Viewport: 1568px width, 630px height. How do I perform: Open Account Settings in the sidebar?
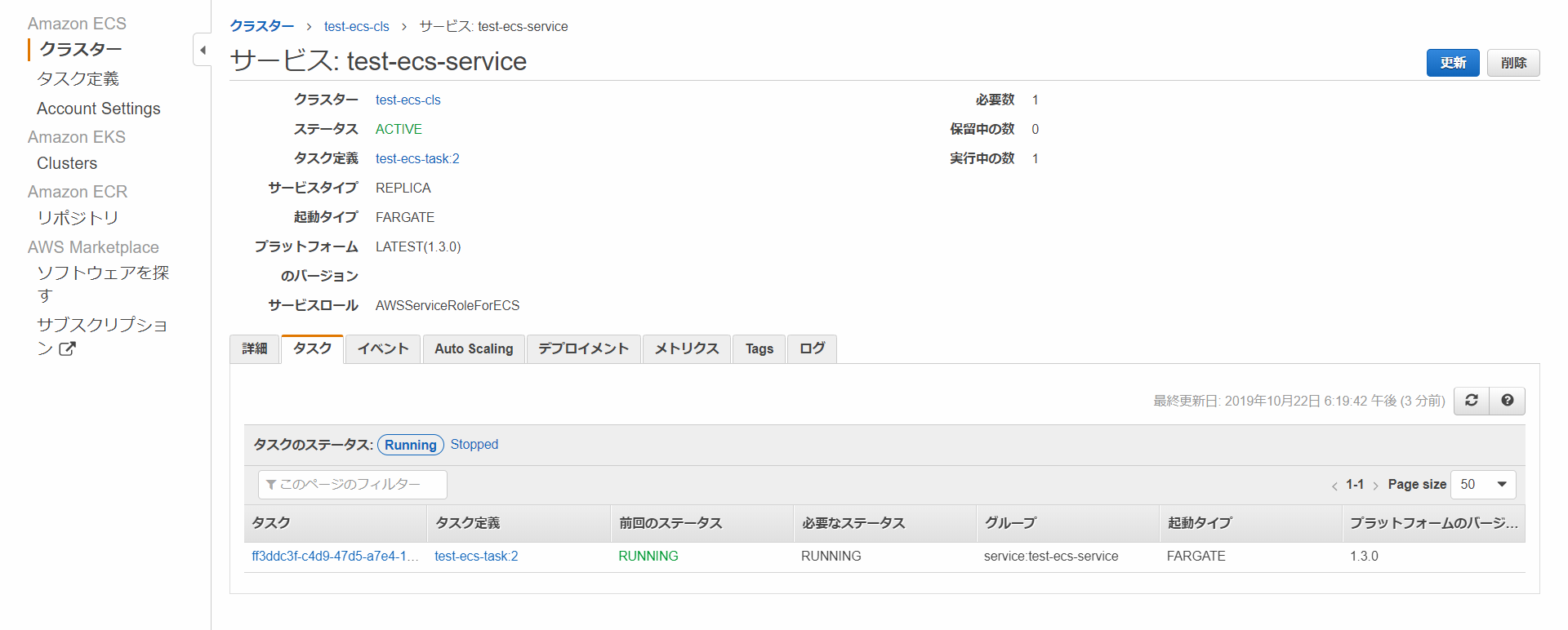[99, 109]
